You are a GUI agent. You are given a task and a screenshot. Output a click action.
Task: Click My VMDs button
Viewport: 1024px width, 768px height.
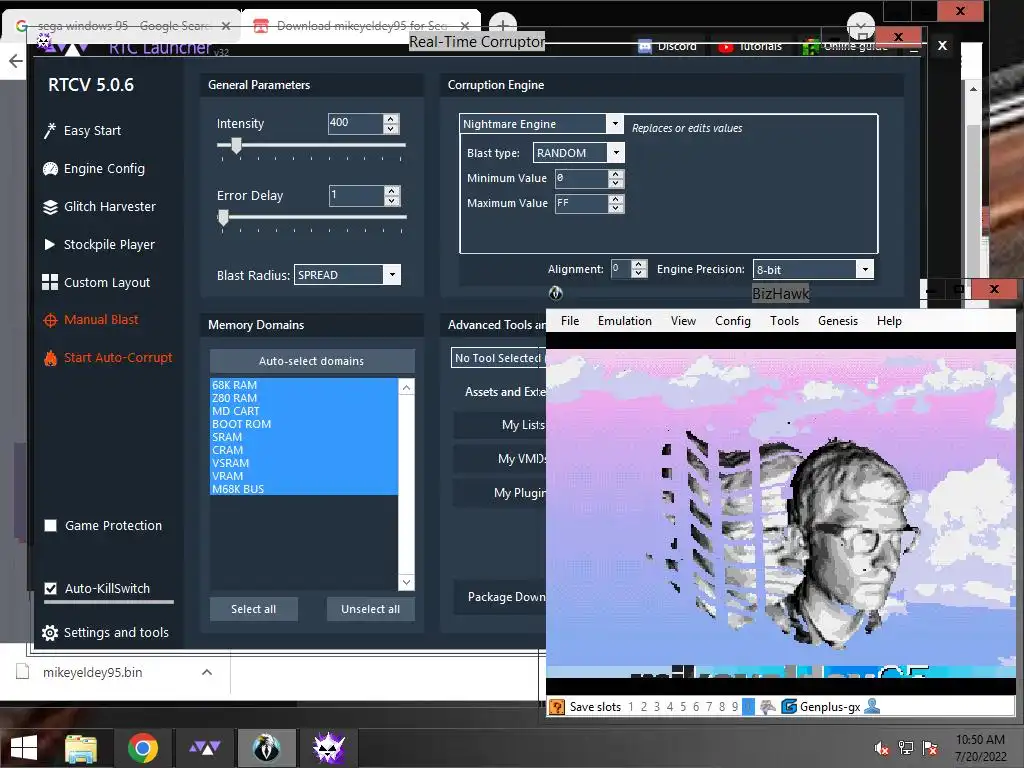[x=500, y=459]
